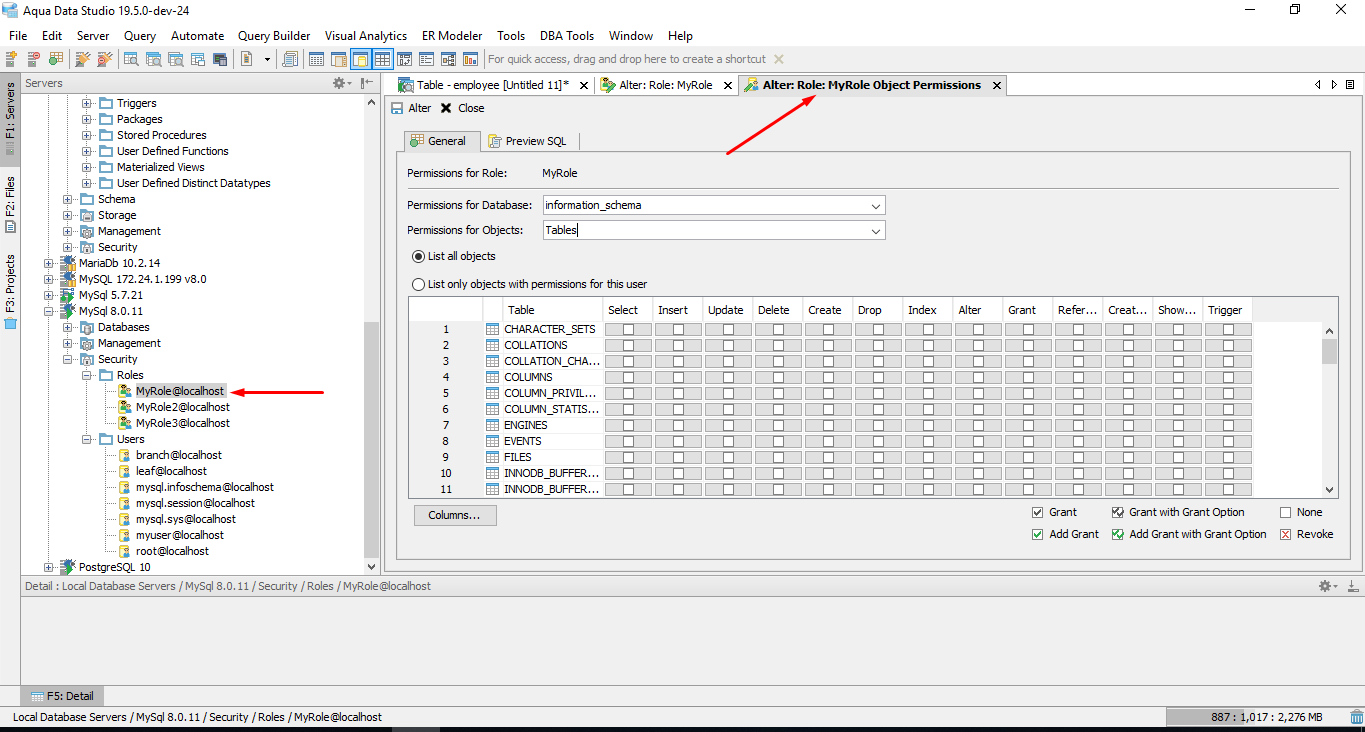Open the Detail panel gear options
This screenshot has height=732, width=1365.
1327,586
